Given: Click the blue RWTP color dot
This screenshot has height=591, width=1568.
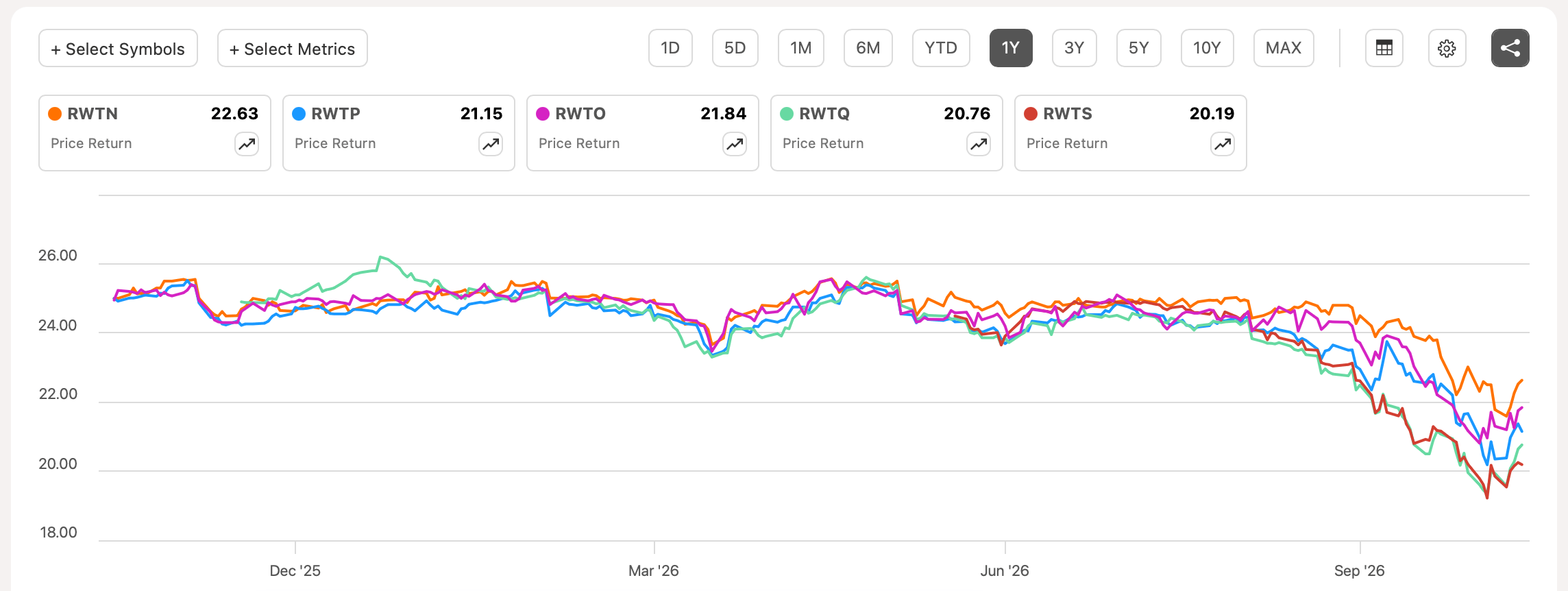Looking at the screenshot, I should click(299, 114).
